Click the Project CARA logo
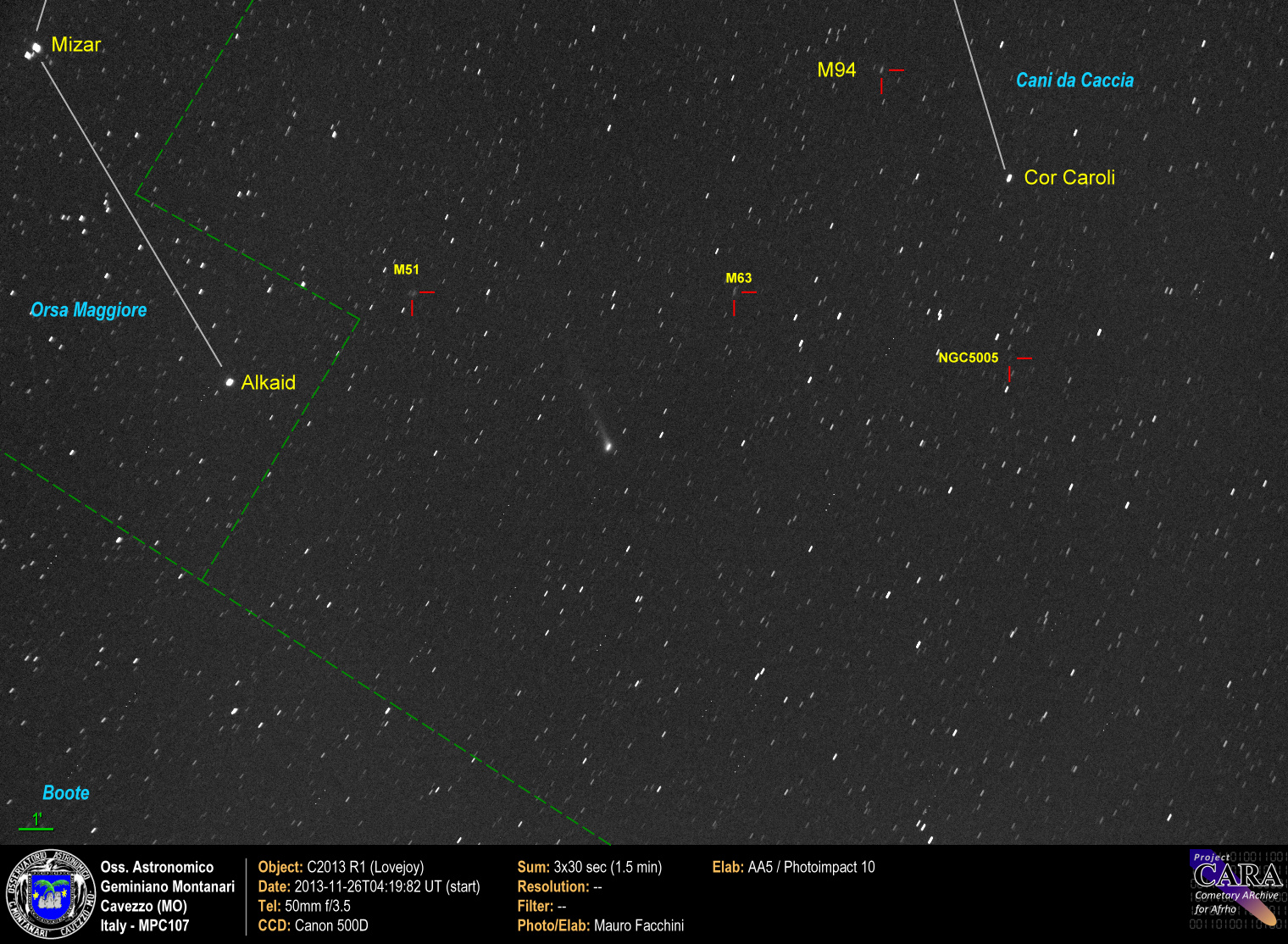 [x=1236, y=891]
